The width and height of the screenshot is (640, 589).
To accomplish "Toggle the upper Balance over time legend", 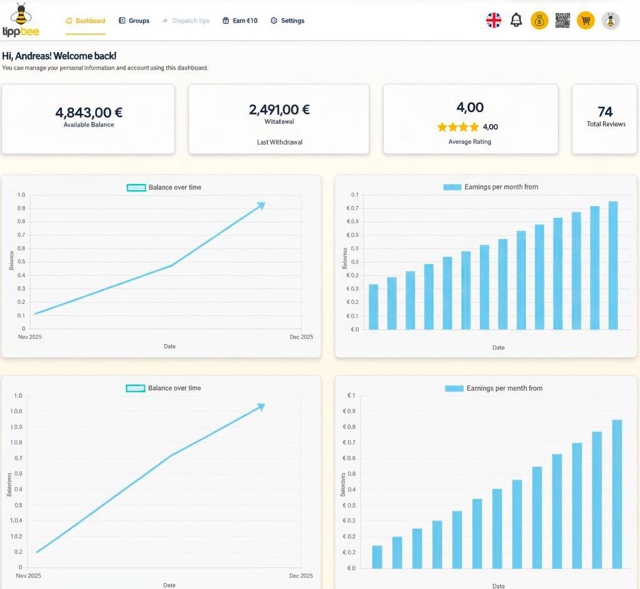I will 136,188.
